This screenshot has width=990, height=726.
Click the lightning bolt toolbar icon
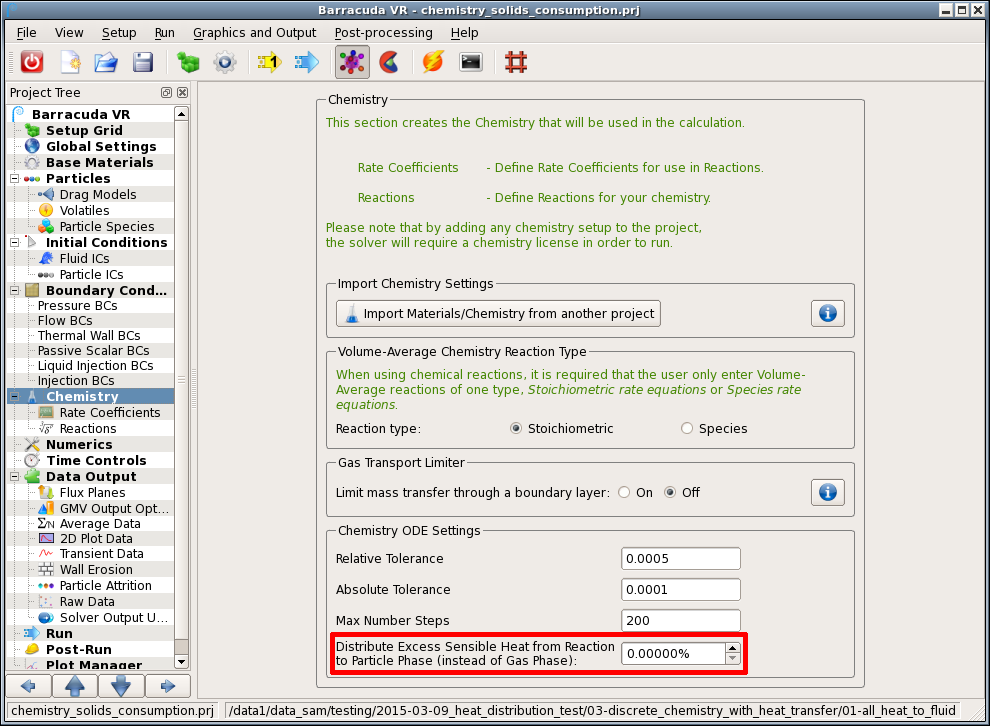coord(432,62)
